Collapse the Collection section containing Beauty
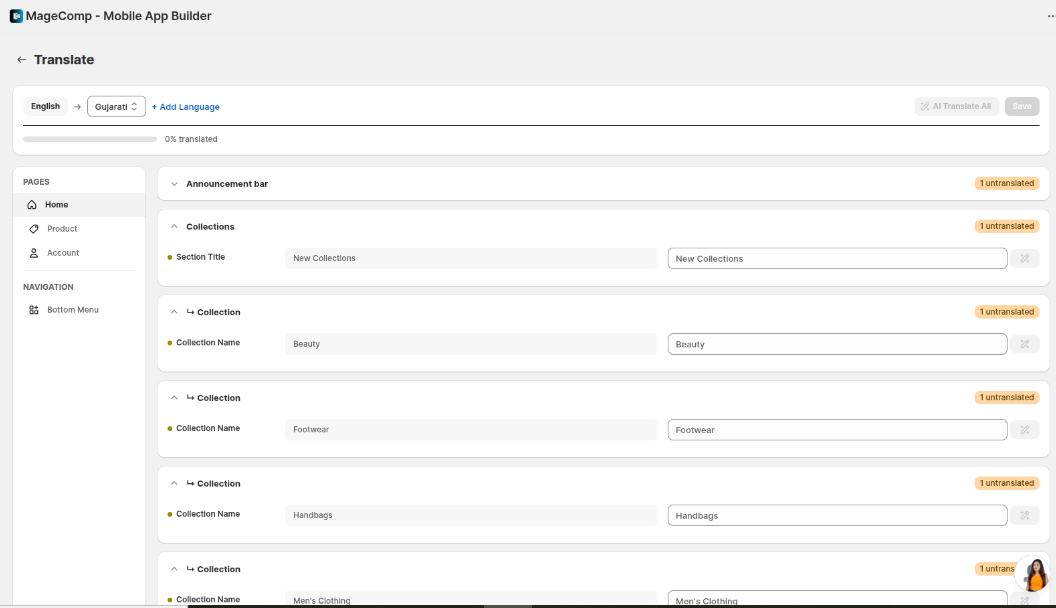This screenshot has width=1056, height=608. 174,312
